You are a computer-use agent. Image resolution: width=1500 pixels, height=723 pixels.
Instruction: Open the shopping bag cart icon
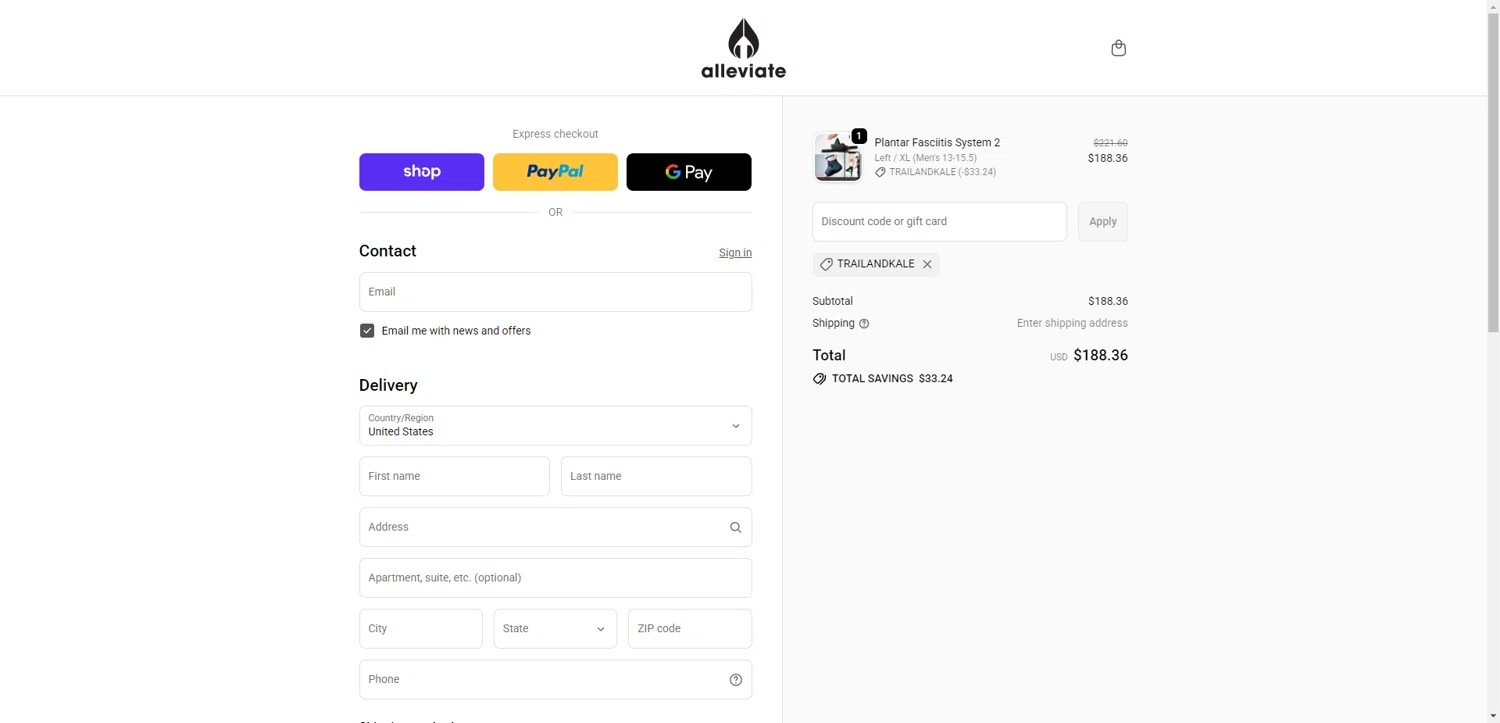pos(1118,48)
